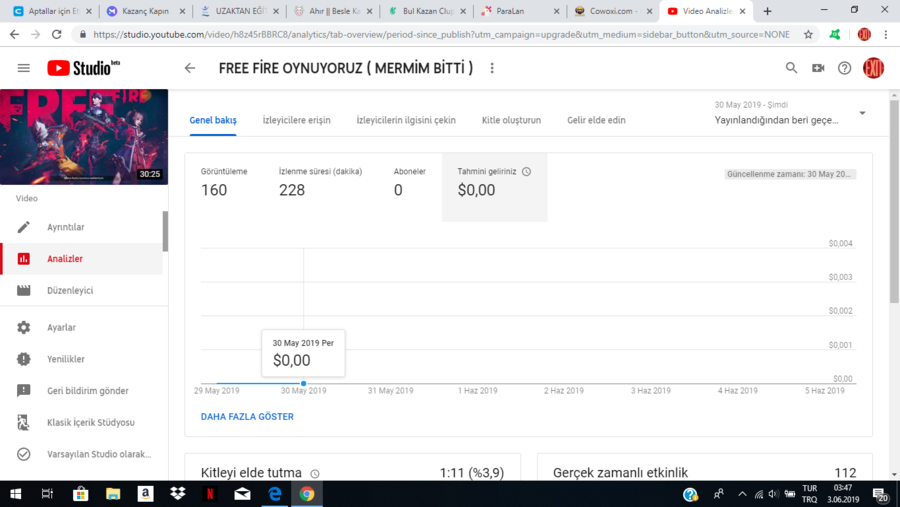This screenshot has height=507, width=900.
Task: Switch to İzleyicilere erişin tab
Action: [x=297, y=120]
